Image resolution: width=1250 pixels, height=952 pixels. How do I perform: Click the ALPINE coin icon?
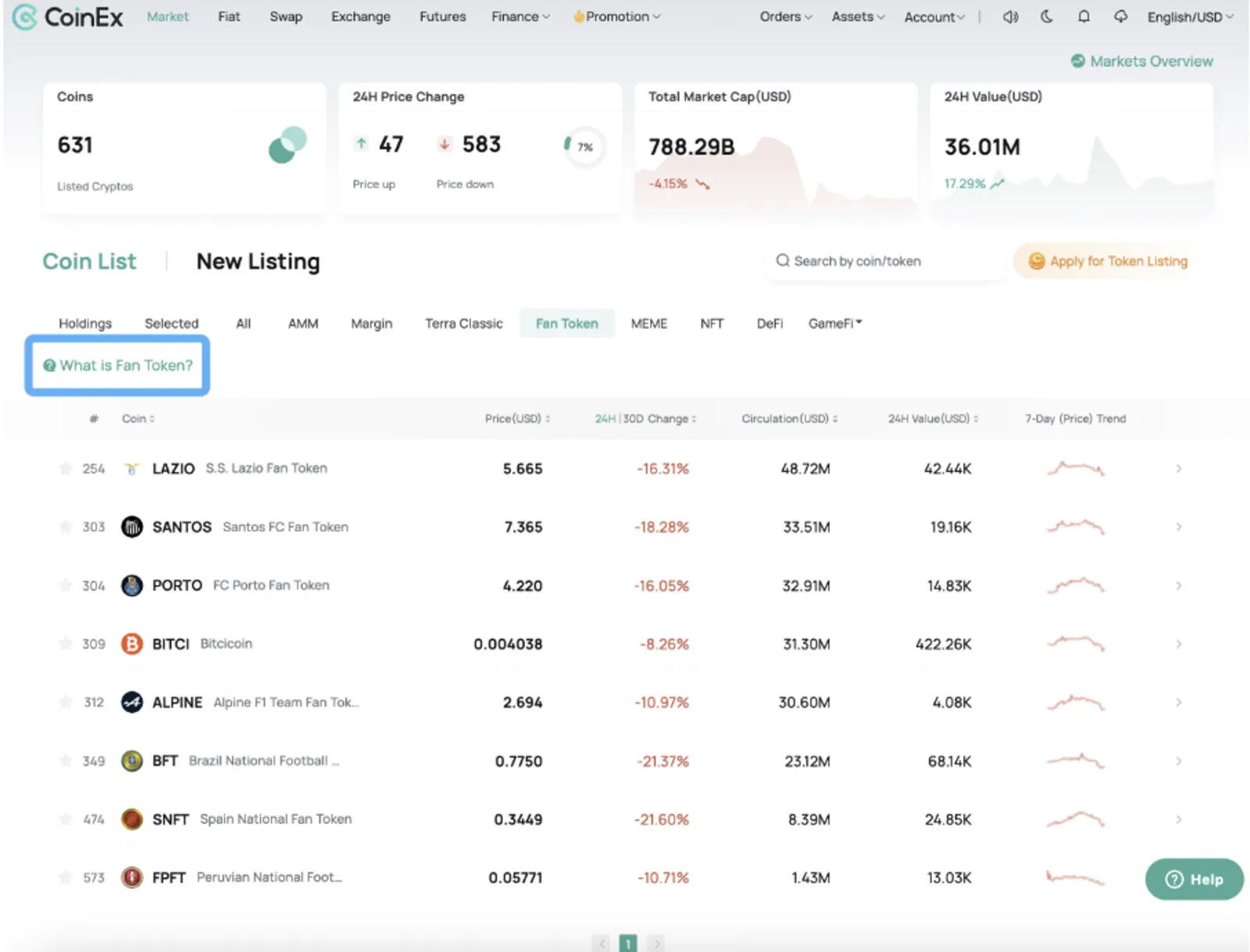coord(132,703)
